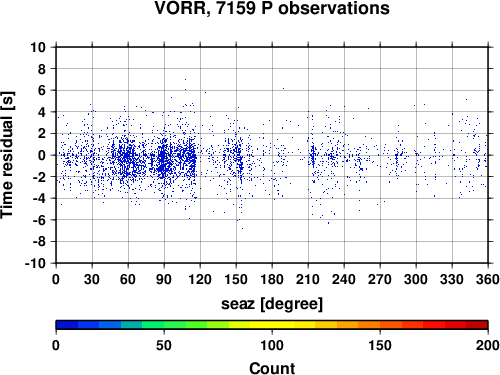The width and height of the screenshot is (500, 375).
Task: Click the Count colorbar label
Action: pos(272,368)
